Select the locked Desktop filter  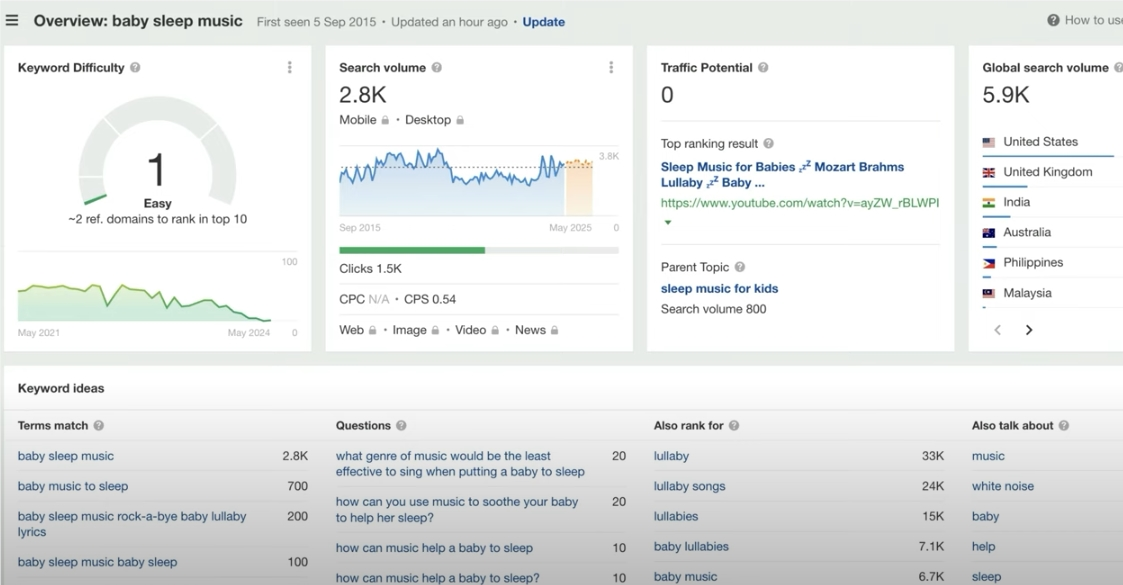434,120
